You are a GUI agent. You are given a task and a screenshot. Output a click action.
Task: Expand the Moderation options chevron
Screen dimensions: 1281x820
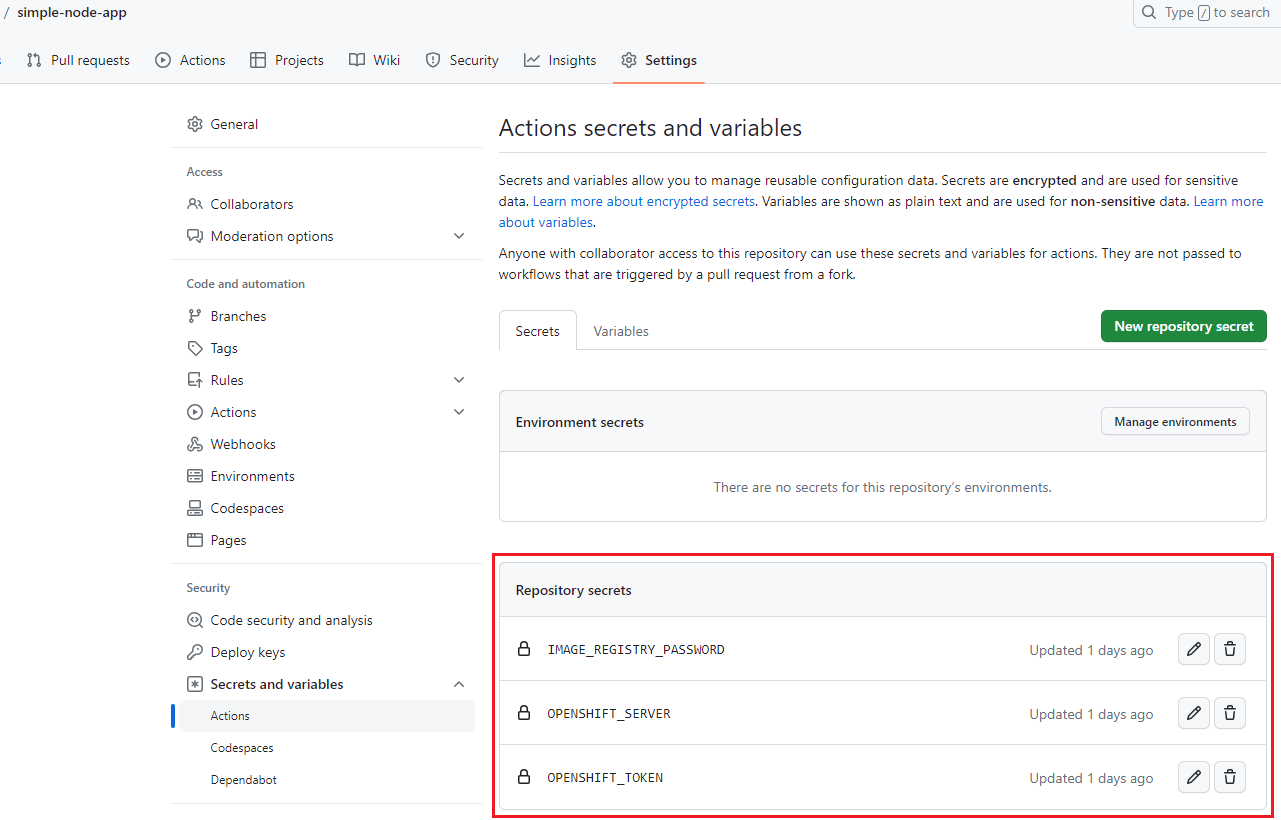[x=459, y=236]
